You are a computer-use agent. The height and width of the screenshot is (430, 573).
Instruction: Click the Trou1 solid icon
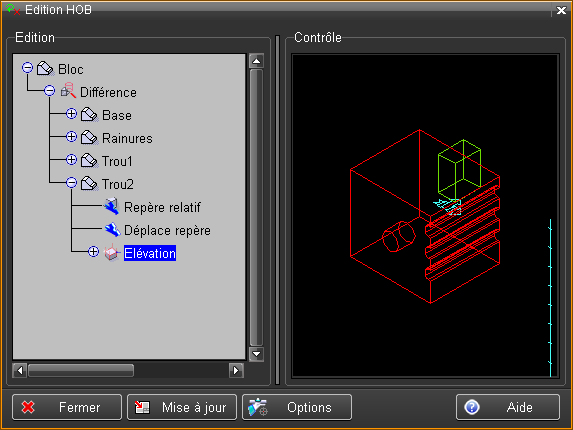(x=89, y=161)
